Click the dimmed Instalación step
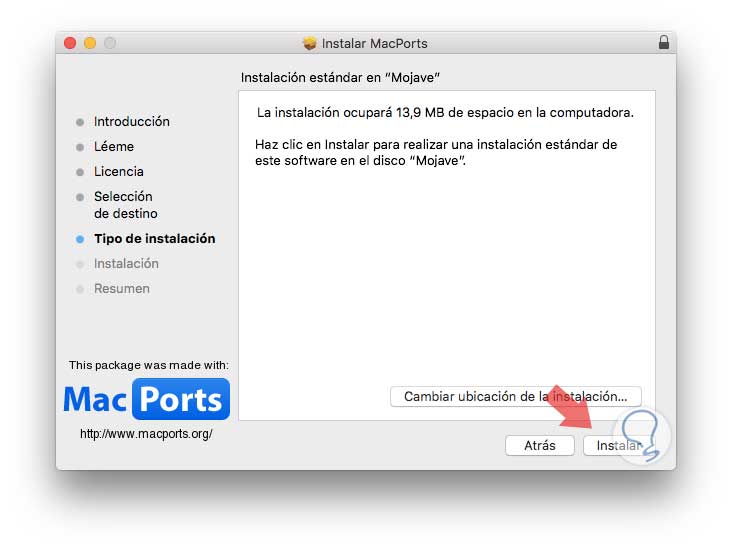The width and height of the screenshot is (732, 550). pos(126,264)
